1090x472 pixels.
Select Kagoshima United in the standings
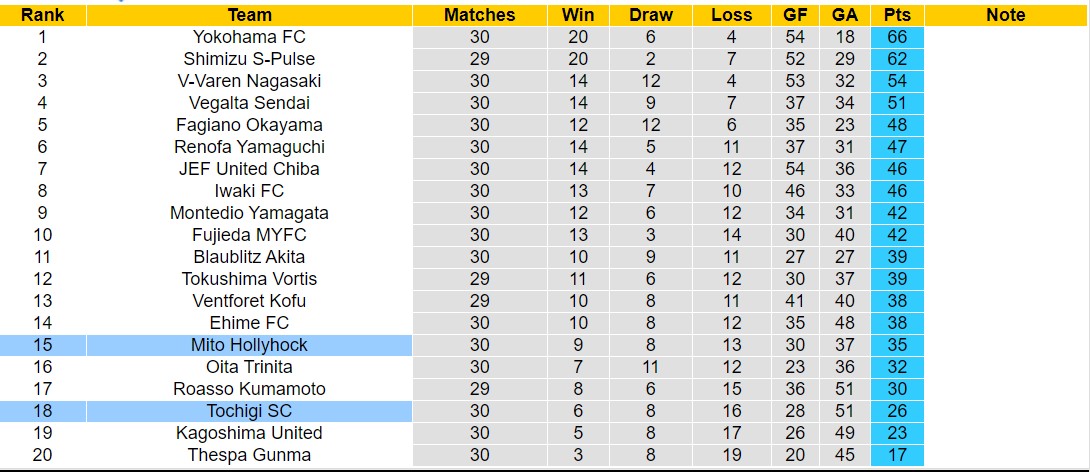249,433
